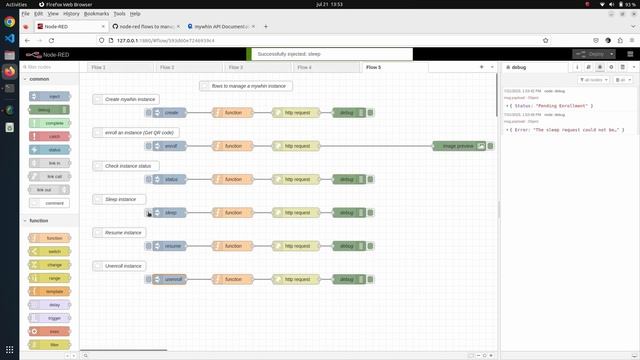This screenshot has width=640, height=360.
Task: Reload the page in Firefox
Action: [x=51, y=40]
